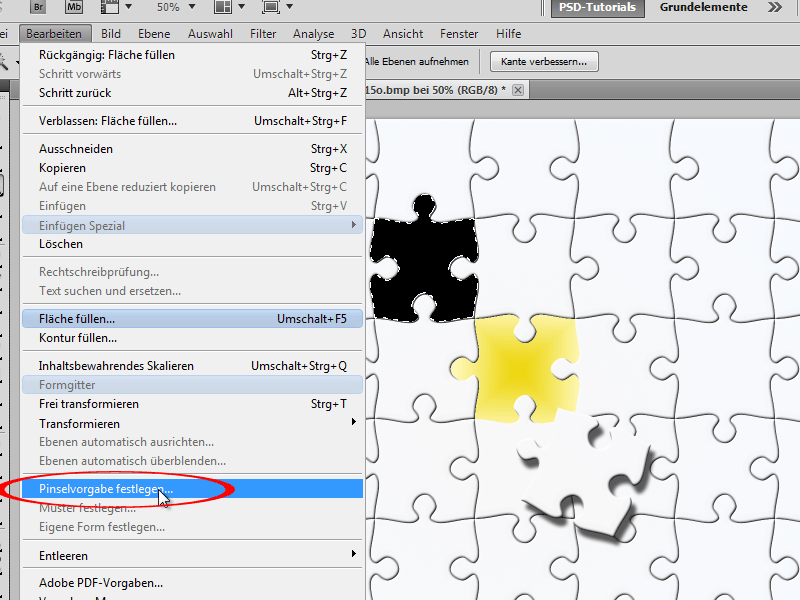This screenshot has height=600, width=800.
Task: Expand more workspaces with the double-arrow
Action: click(775, 7)
